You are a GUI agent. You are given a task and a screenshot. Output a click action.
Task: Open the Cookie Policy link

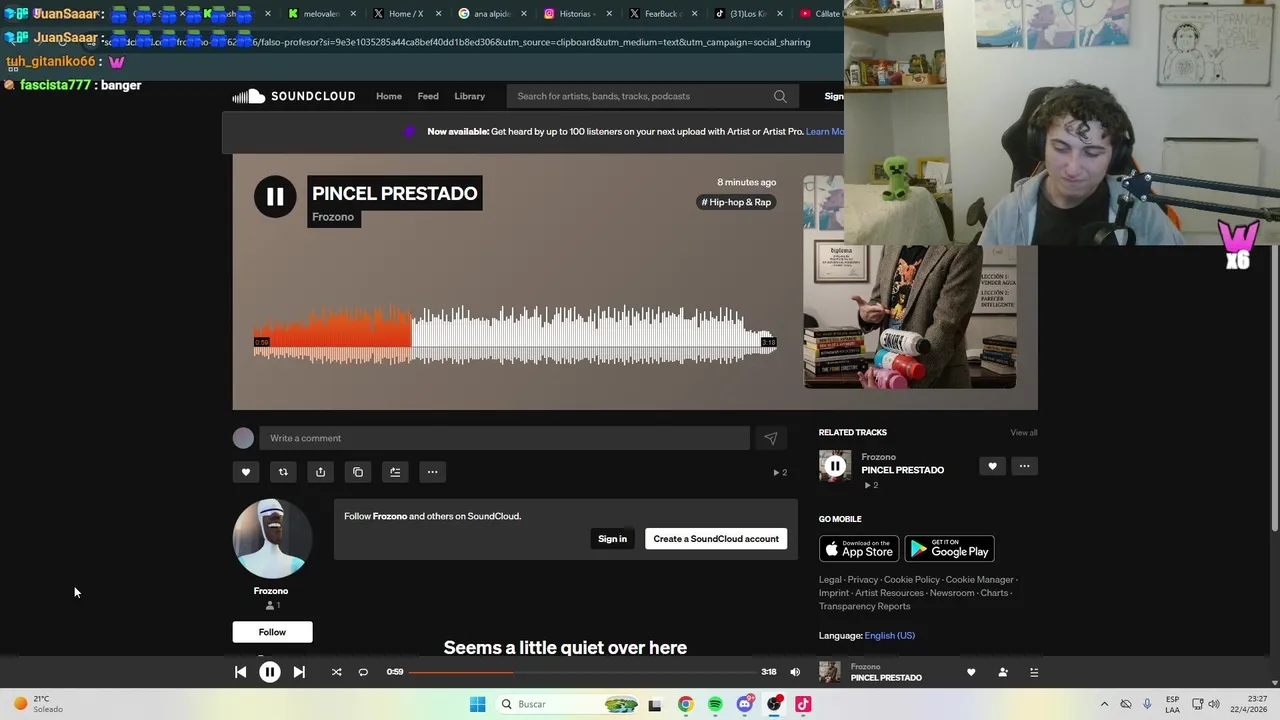[912, 580]
